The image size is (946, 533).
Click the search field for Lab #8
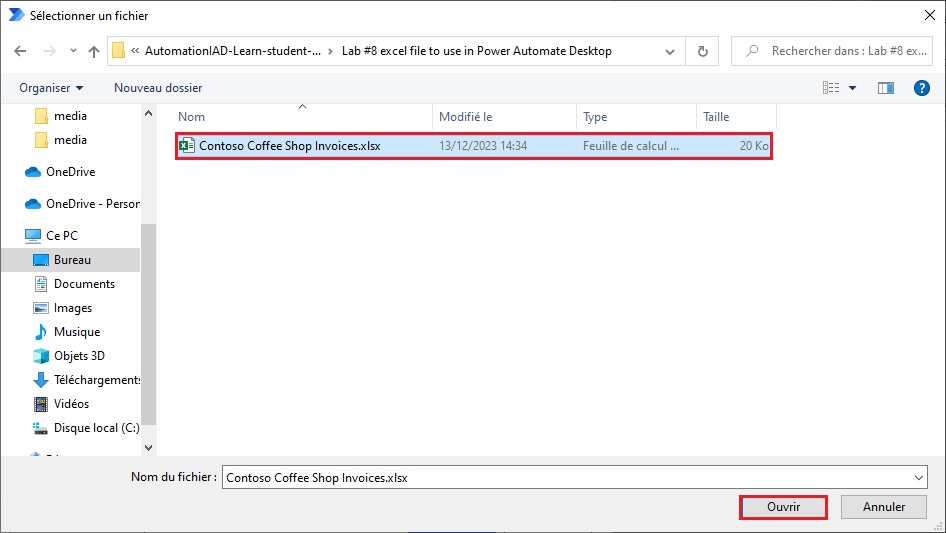pyautogui.click(x=832, y=51)
